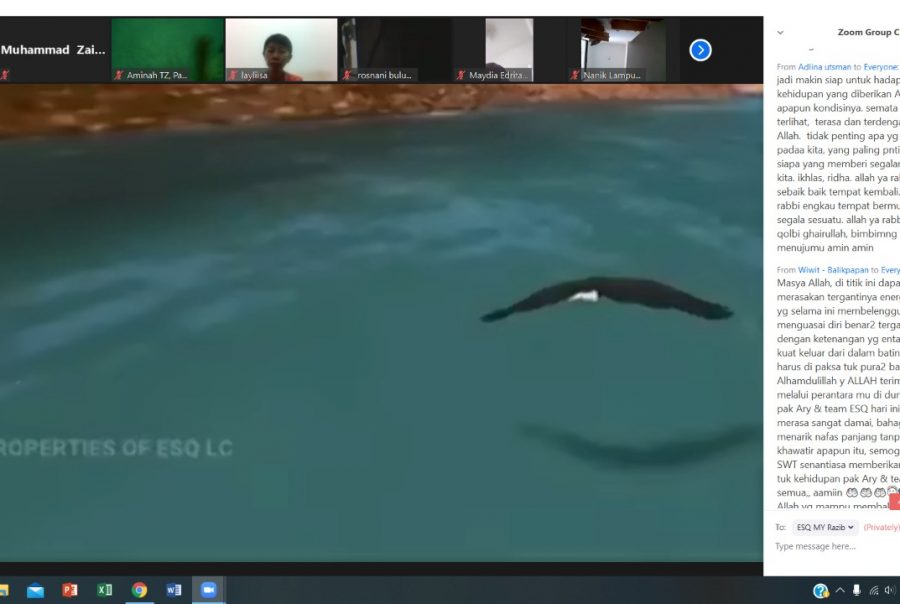This screenshot has height=604, width=900.
Task: Select layliisa's video thumbnail
Action: coord(281,50)
